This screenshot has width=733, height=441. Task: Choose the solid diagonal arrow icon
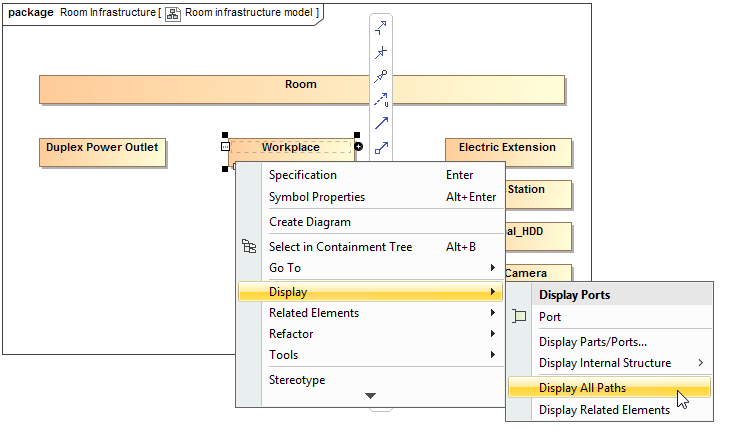[381, 124]
